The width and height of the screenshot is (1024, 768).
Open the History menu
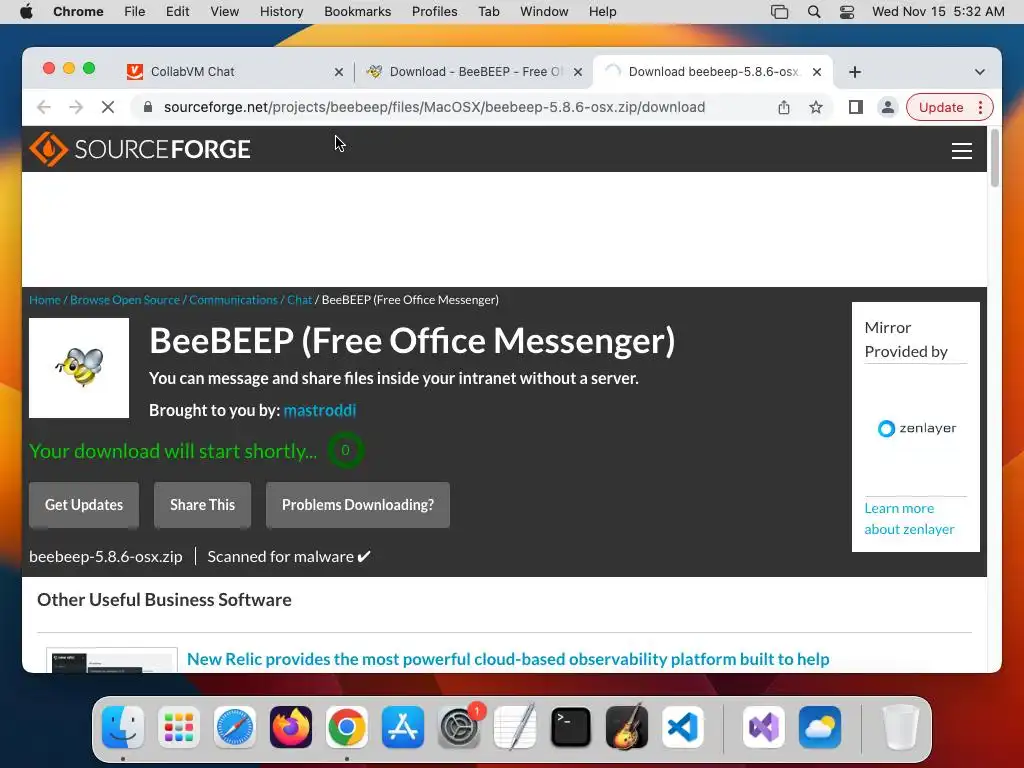(x=281, y=12)
